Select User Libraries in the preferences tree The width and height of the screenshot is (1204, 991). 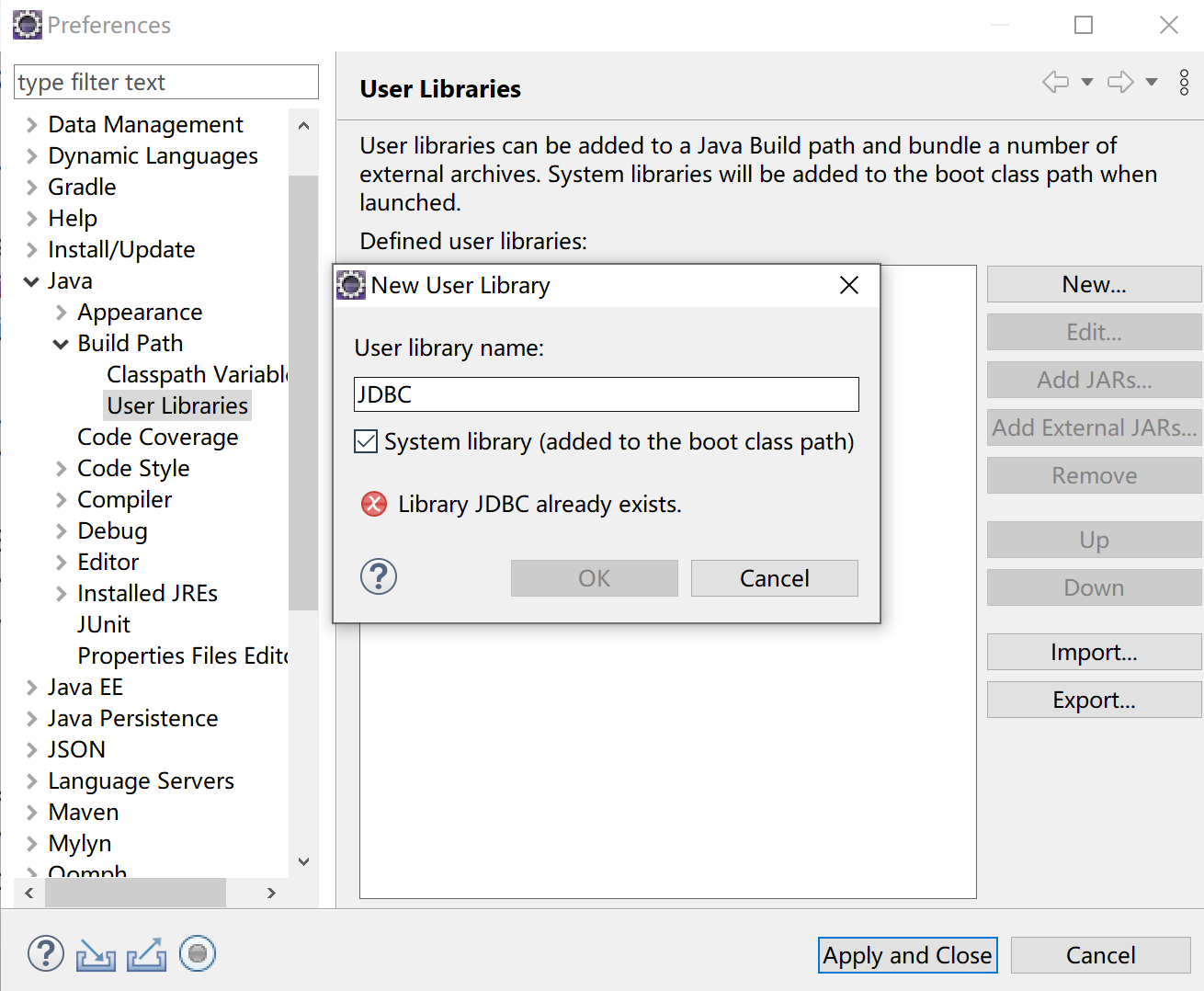tap(176, 404)
